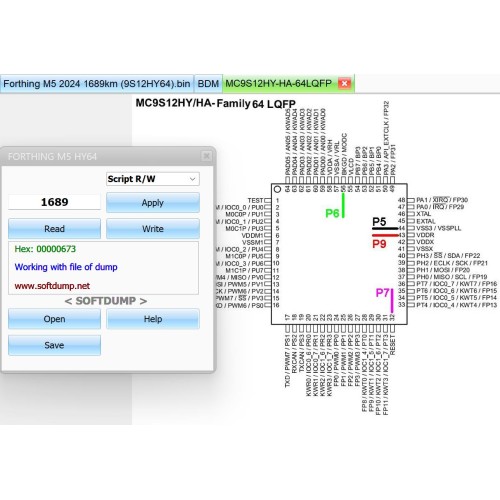Viewport: 500px width, 500px height.
Task: Close the MC9S12HY-HA-64LQFP tab
Action: click(x=344, y=83)
